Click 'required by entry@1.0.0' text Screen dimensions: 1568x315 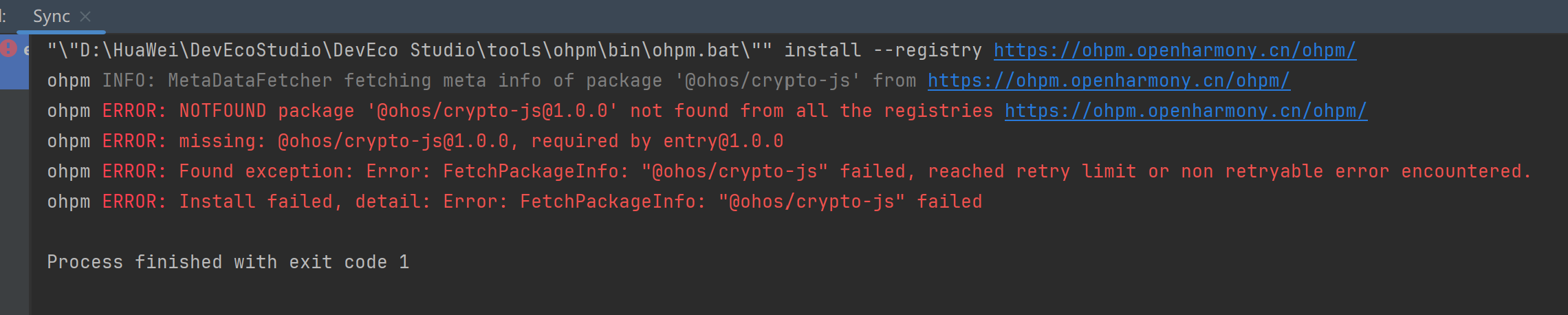657,141
